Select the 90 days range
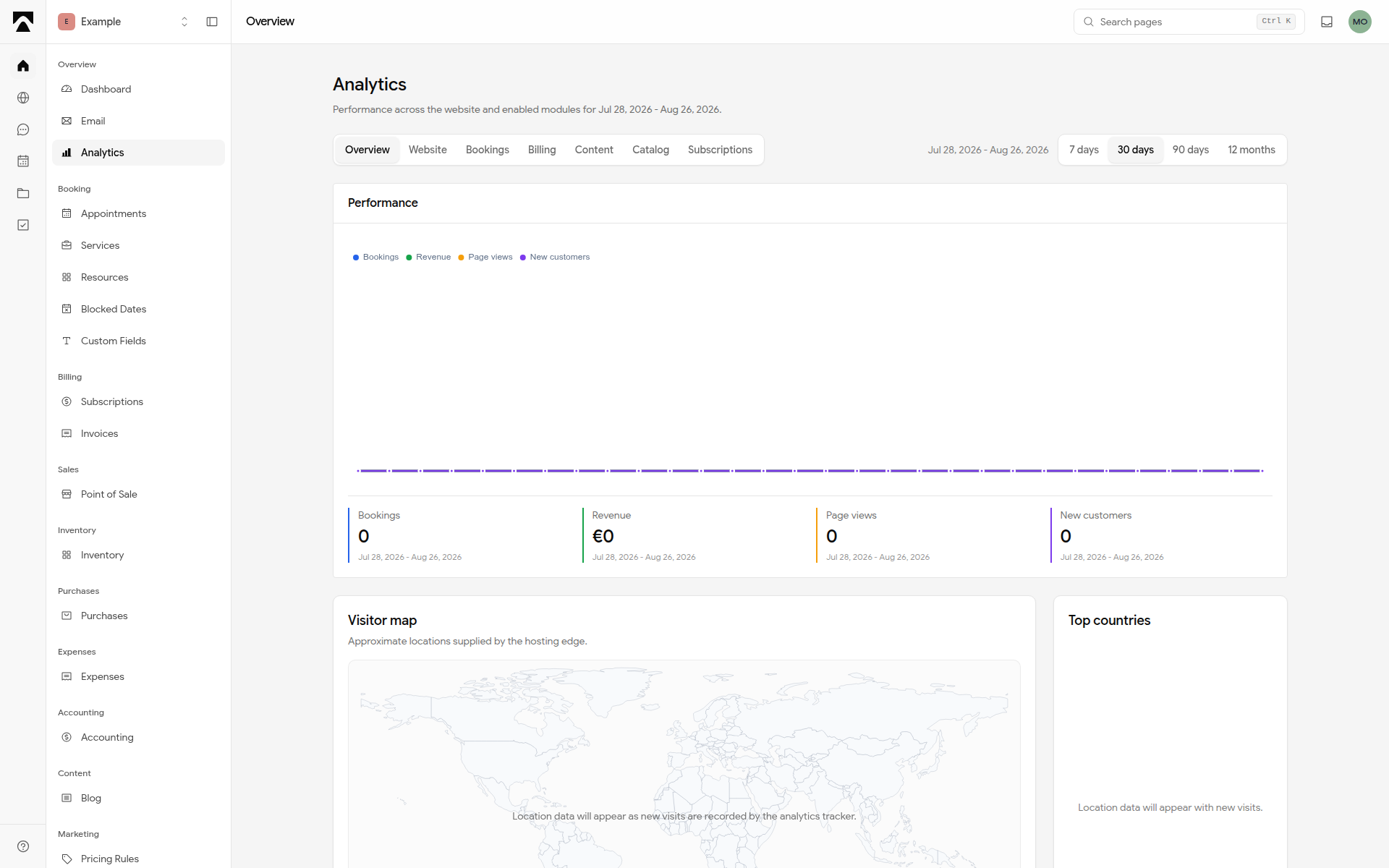1389x868 pixels. click(x=1191, y=150)
